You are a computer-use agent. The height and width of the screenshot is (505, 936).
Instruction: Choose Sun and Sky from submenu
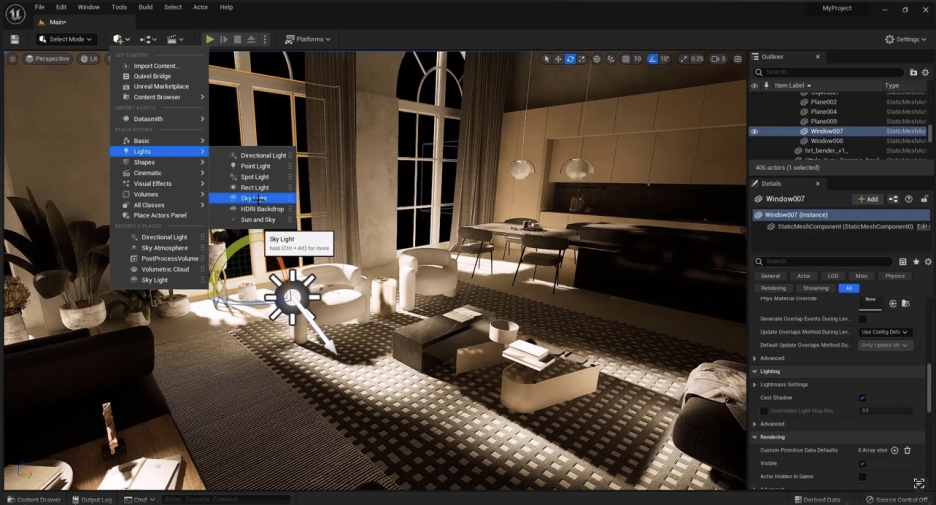[x=258, y=220]
